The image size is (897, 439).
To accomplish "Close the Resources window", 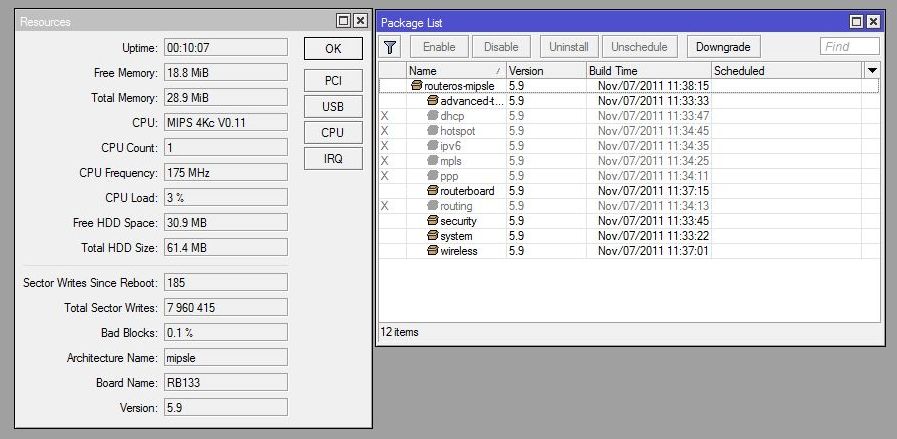I will (360, 21).
